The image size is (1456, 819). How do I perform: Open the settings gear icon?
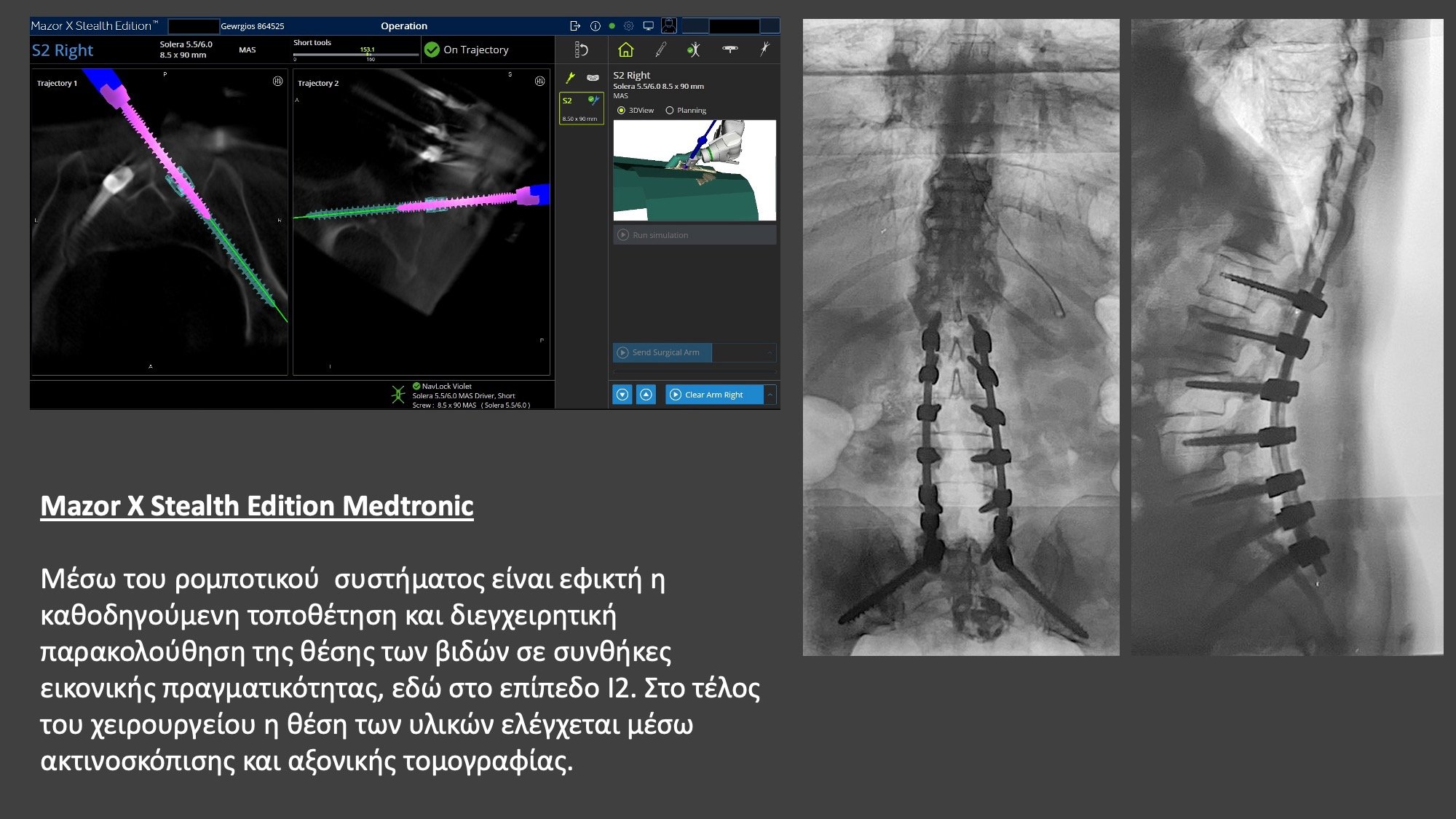click(x=629, y=26)
